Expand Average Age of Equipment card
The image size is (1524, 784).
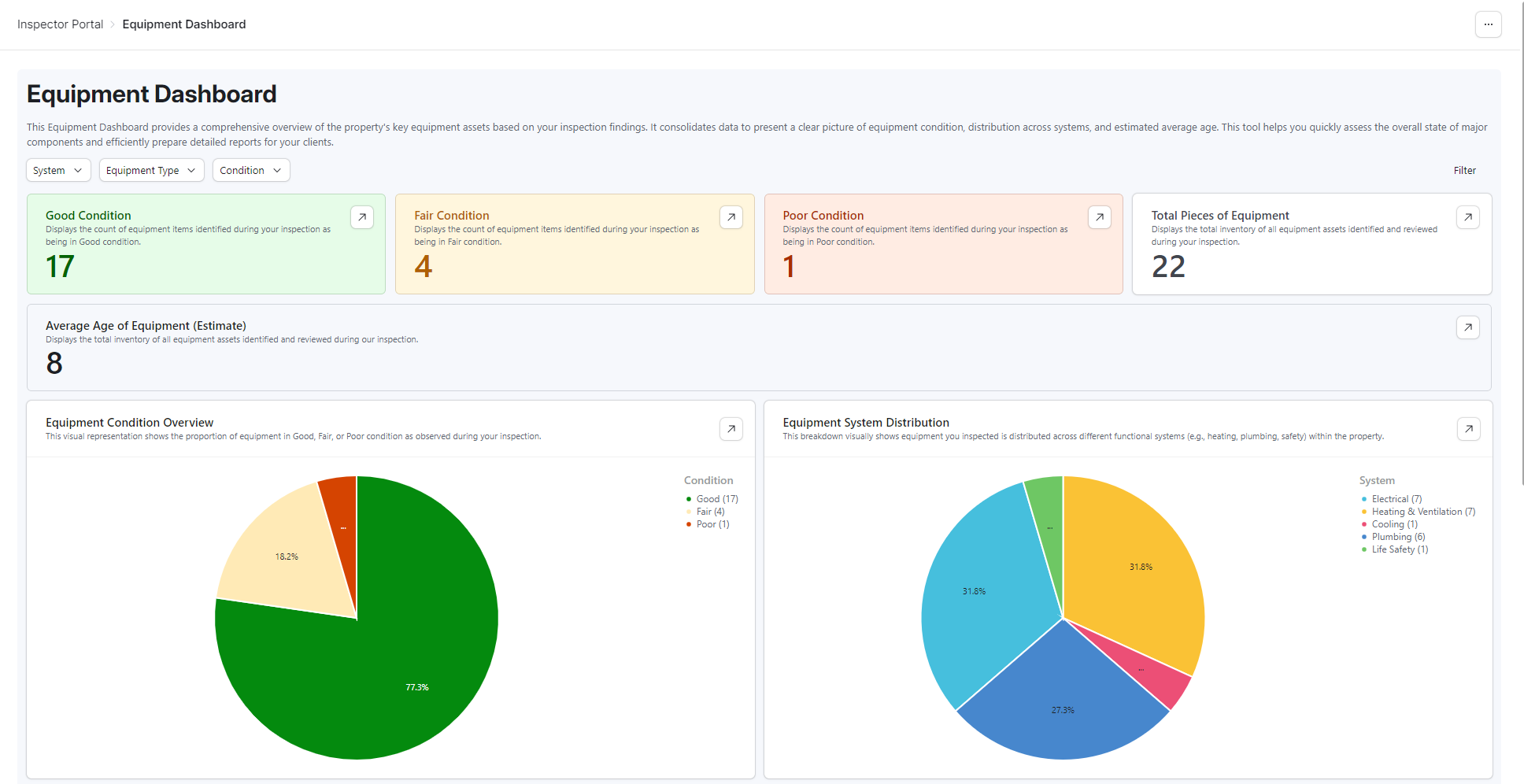[1467, 327]
